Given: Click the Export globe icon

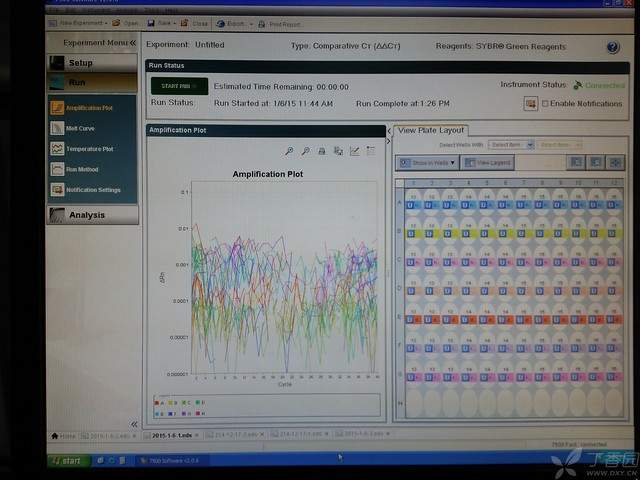Looking at the screenshot, I should [x=221, y=24].
